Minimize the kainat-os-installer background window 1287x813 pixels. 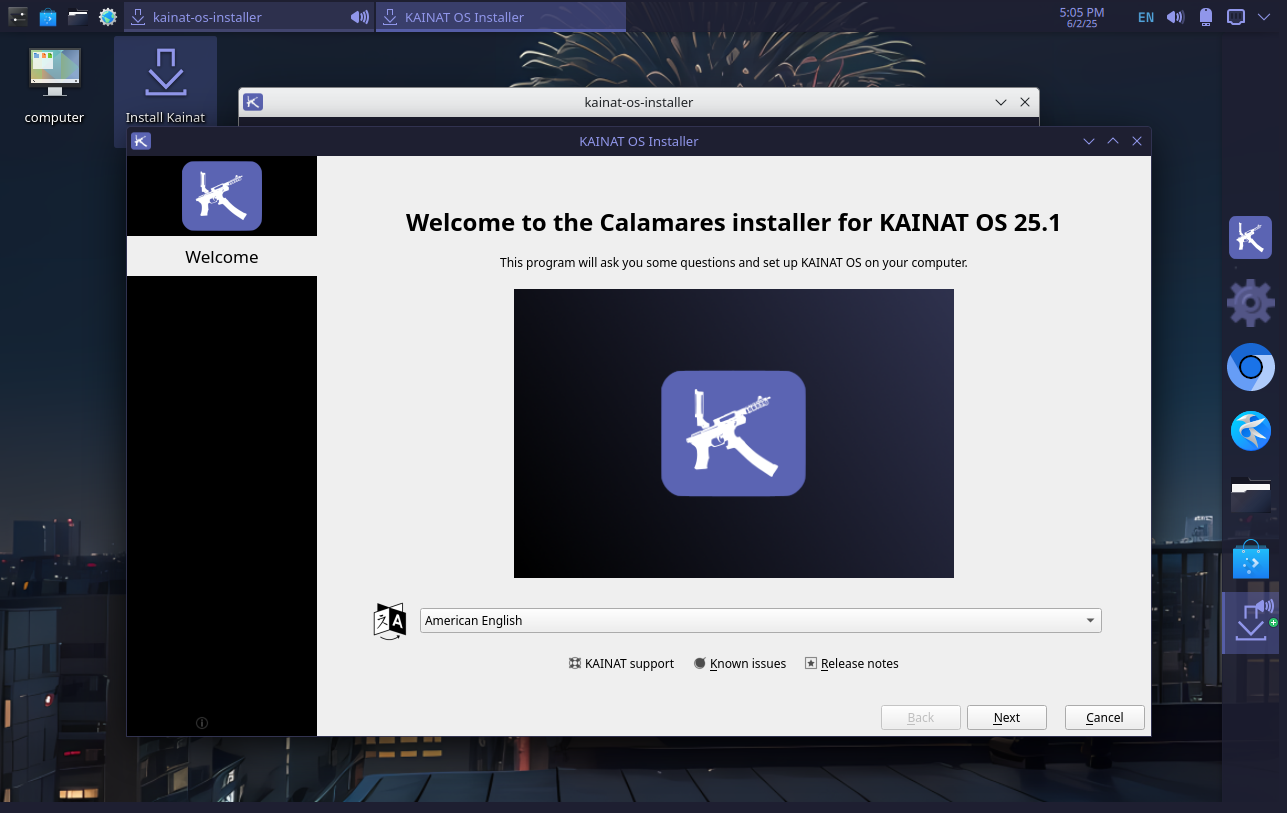[1001, 102]
